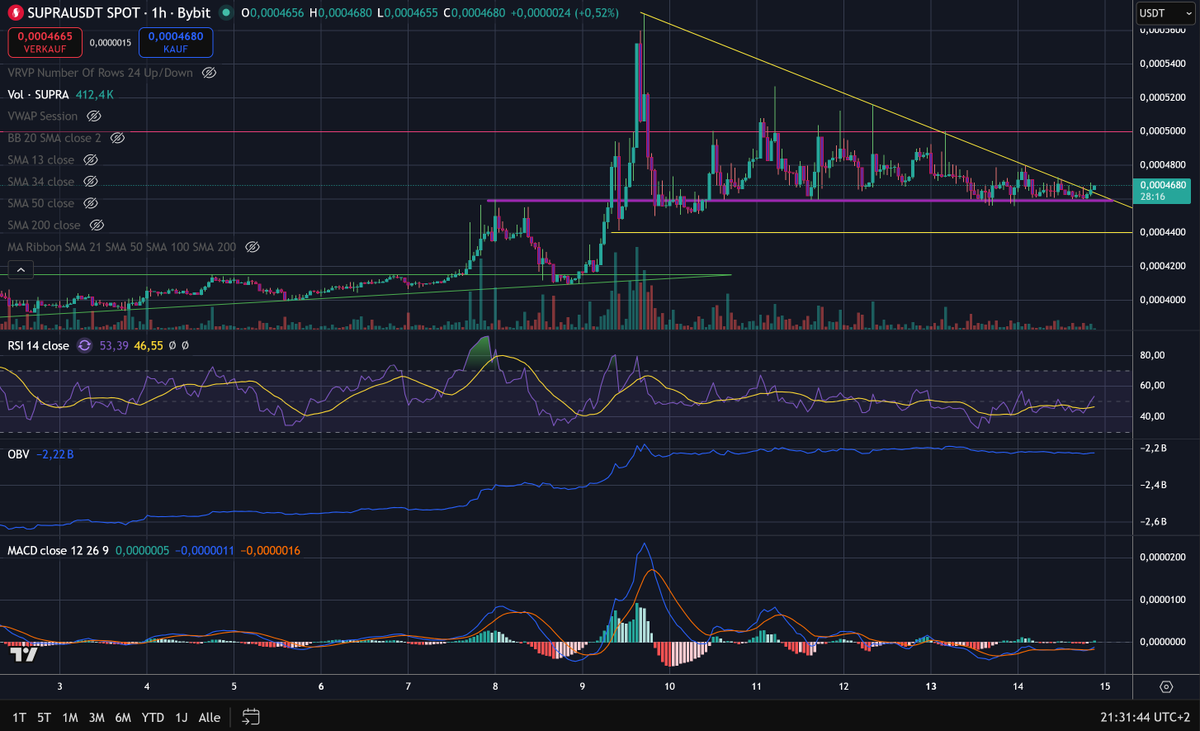Toggle visibility of the MA Ribbon indicator

click(x=253, y=246)
